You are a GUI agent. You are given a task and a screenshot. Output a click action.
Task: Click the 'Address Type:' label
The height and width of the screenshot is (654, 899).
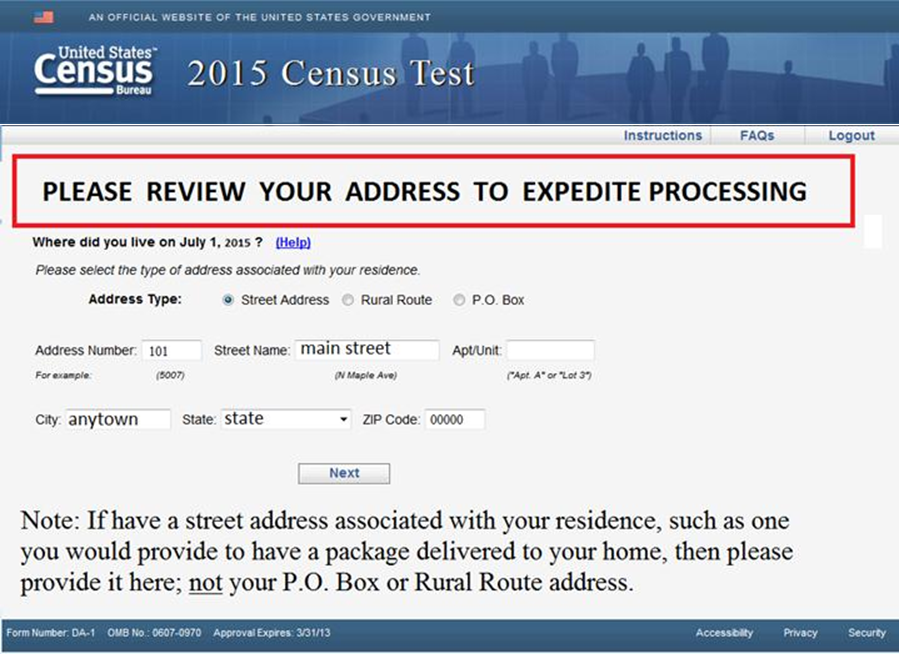point(135,299)
